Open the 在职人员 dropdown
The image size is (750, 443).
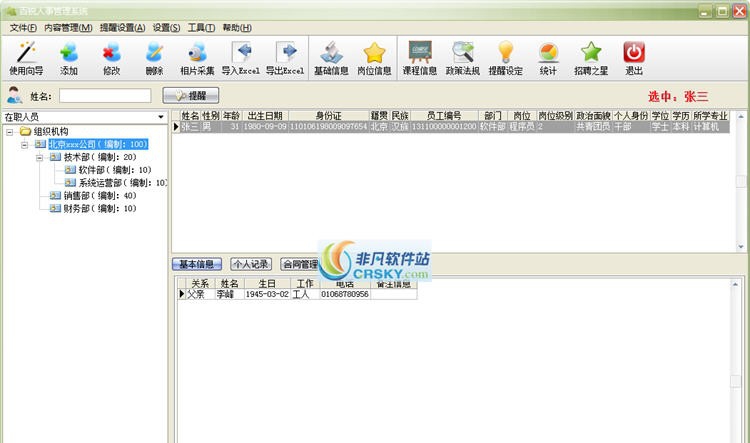(84, 117)
